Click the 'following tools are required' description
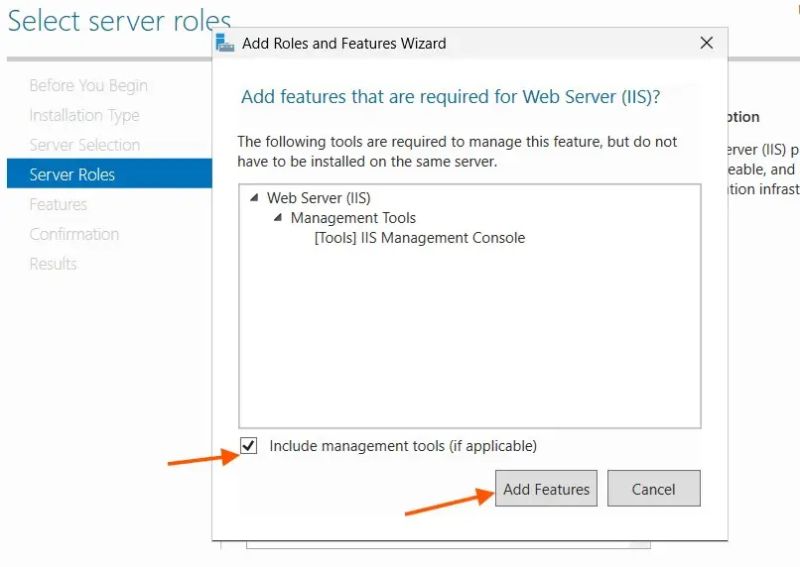This screenshot has width=800, height=567. point(457,152)
